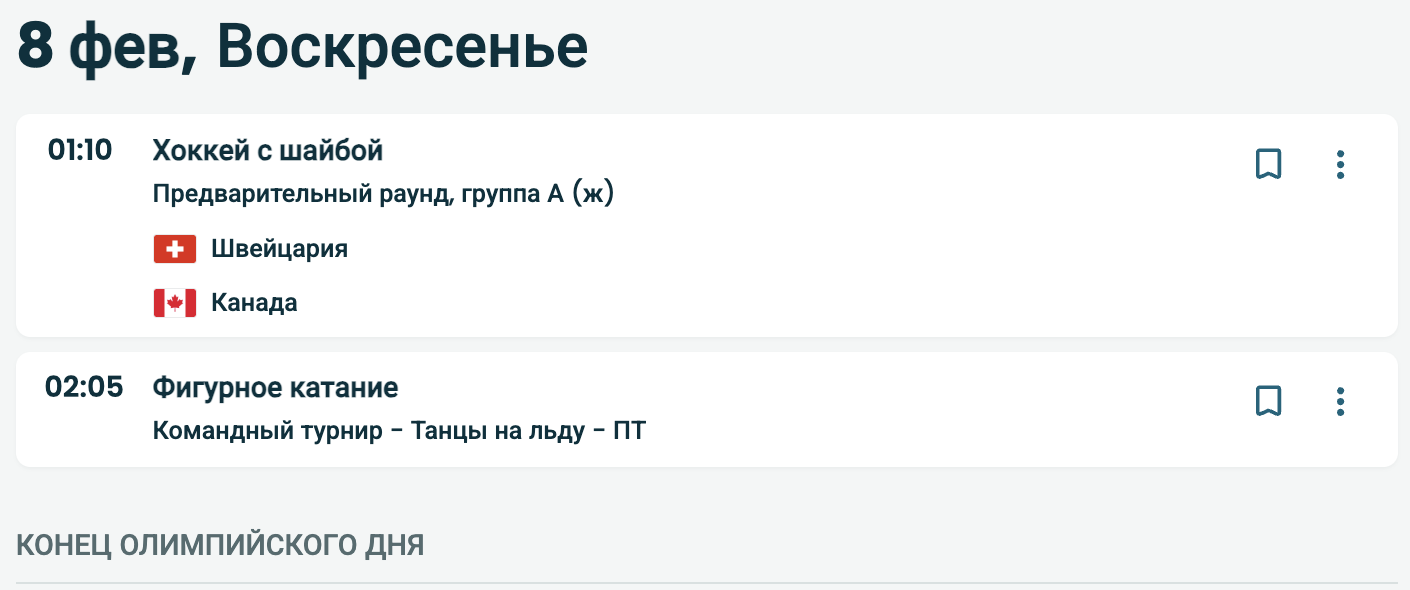Click the 01:10 start time
The height and width of the screenshot is (590, 1410).
tap(80, 150)
